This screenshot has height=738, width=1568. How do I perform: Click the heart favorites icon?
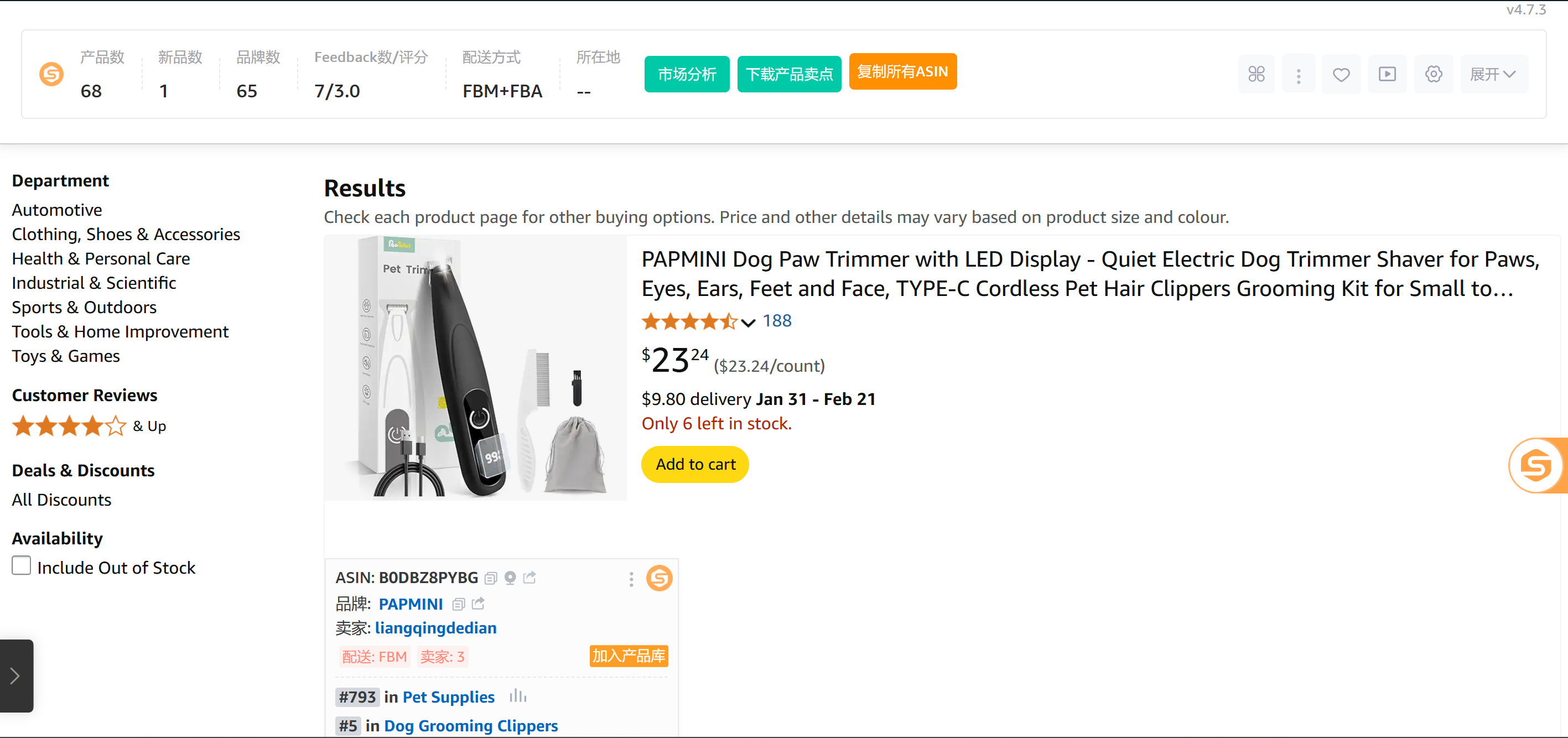pyautogui.click(x=1341, y=74)
